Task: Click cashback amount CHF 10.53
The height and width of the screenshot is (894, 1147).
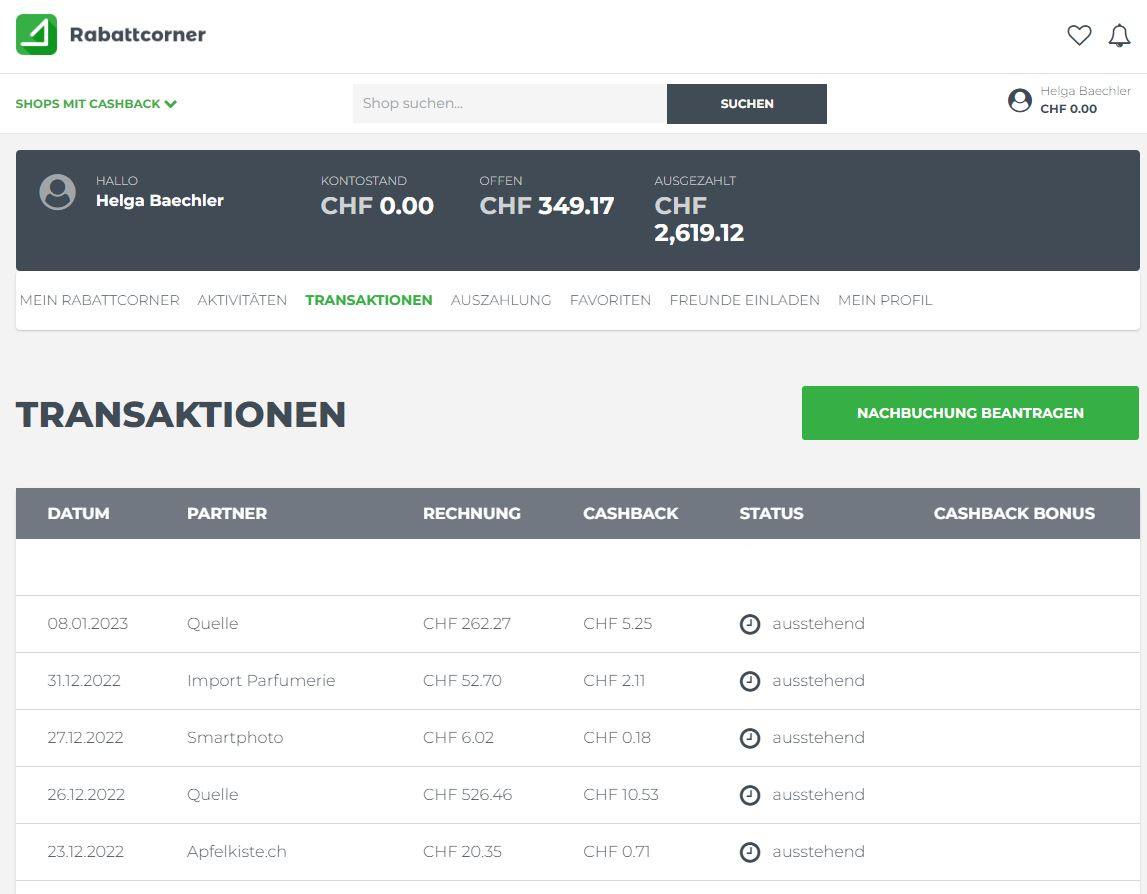Action: (621, 795)
